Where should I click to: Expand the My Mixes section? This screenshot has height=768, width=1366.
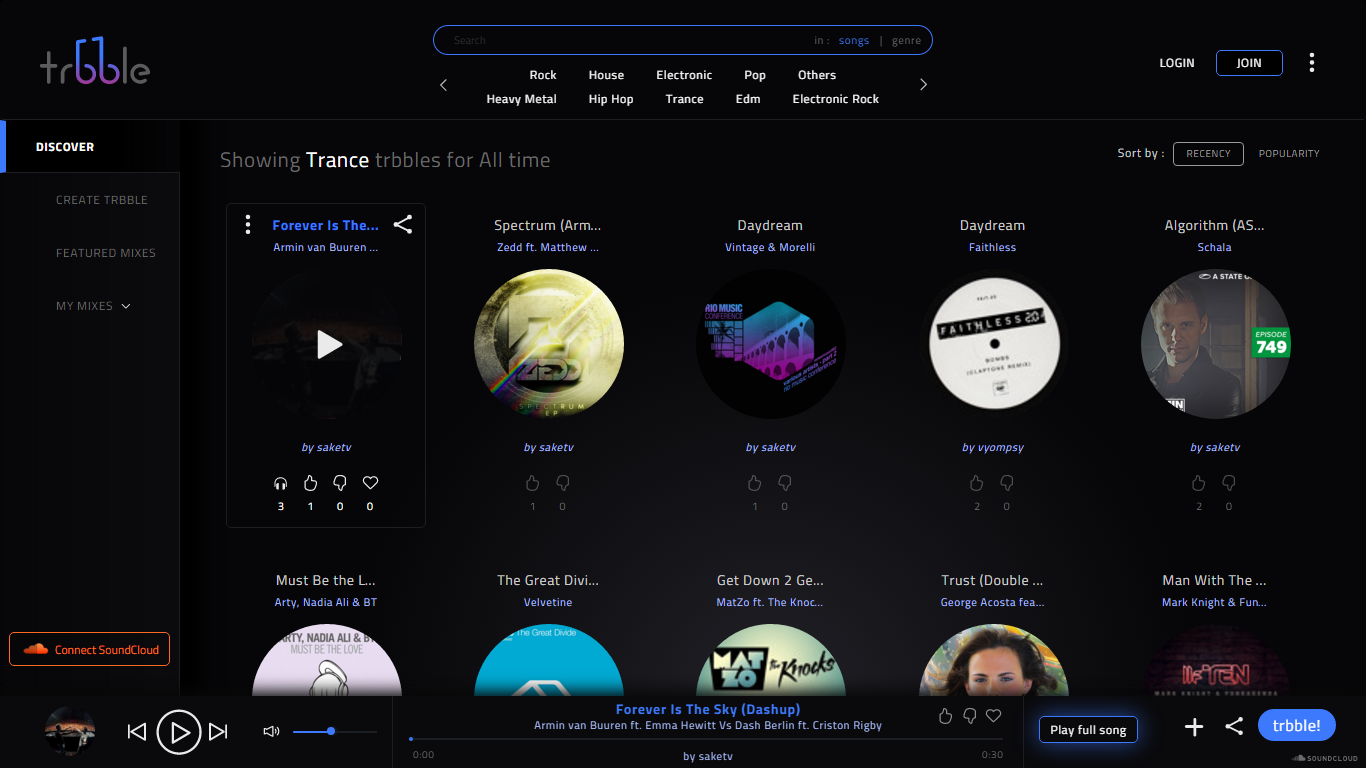click(x=93, y=306)
